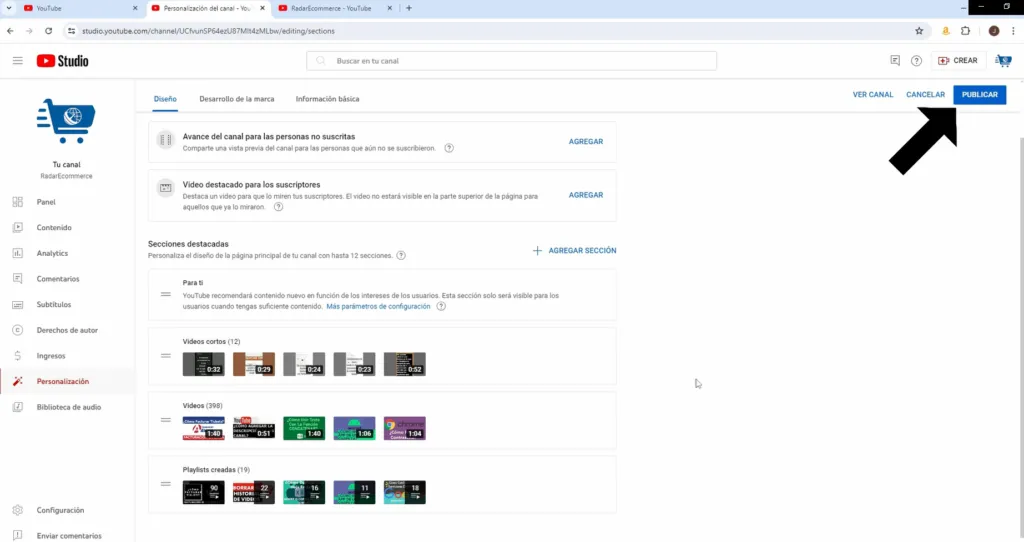Click the Ingresos dollar icon
Image resolution: width=1024 pixels, height=542 pixels.
18,356
